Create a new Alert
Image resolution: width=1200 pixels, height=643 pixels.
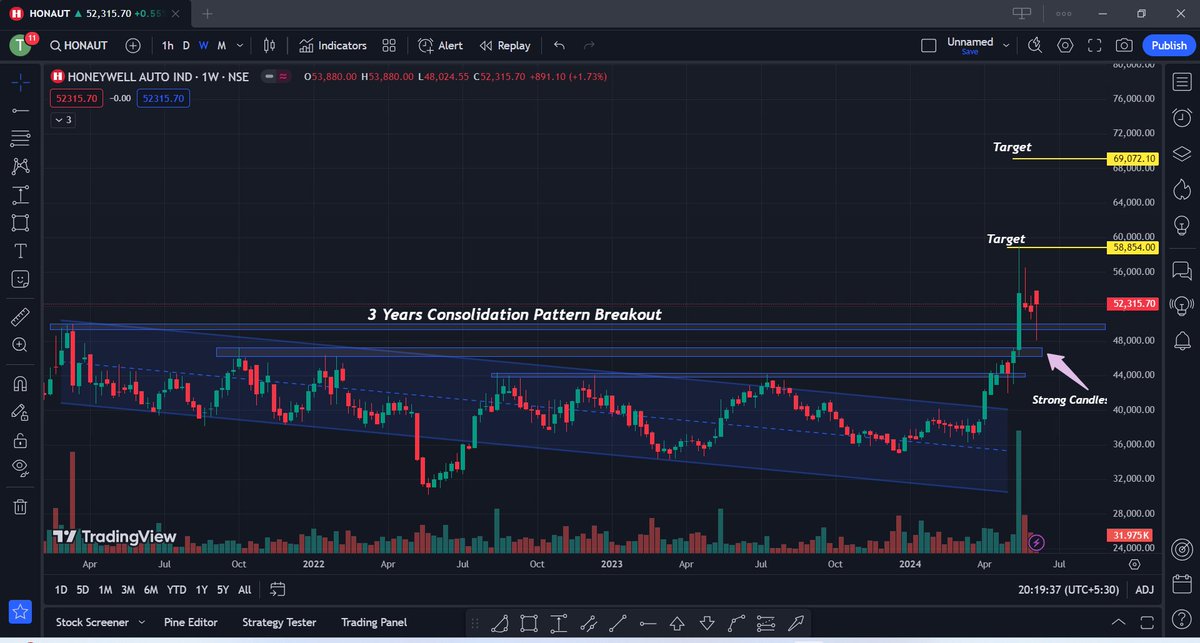(440, 45)
